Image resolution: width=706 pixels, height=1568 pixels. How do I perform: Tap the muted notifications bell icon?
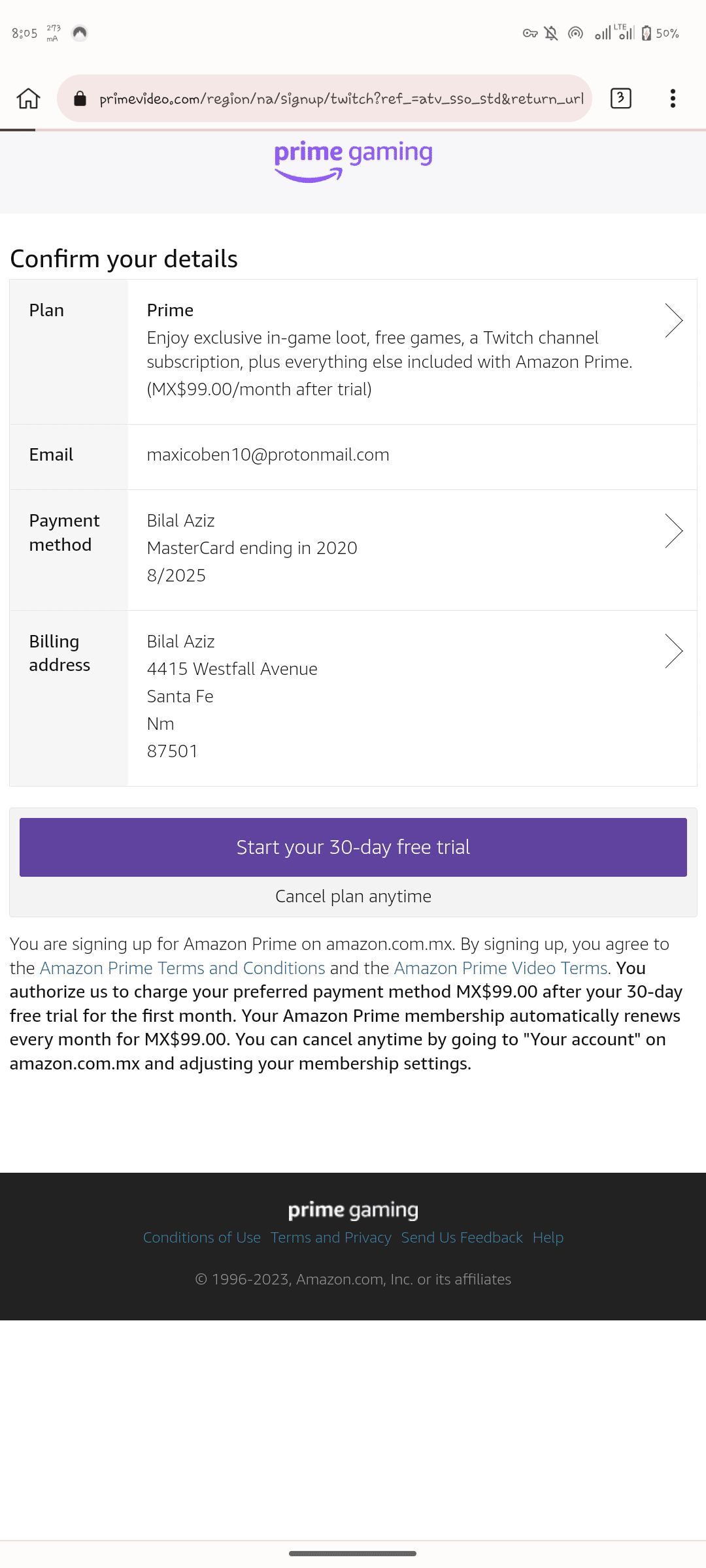pyautogui.click(x=551, y=33)
